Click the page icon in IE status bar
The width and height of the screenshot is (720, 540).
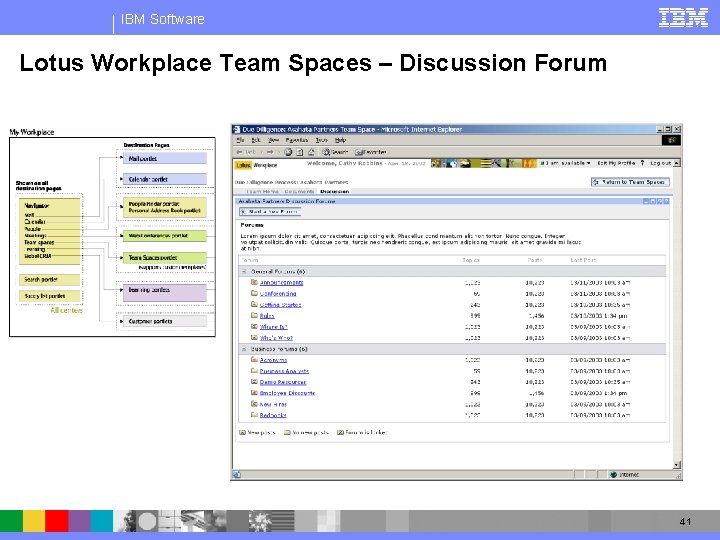click(x=236, y=475)
